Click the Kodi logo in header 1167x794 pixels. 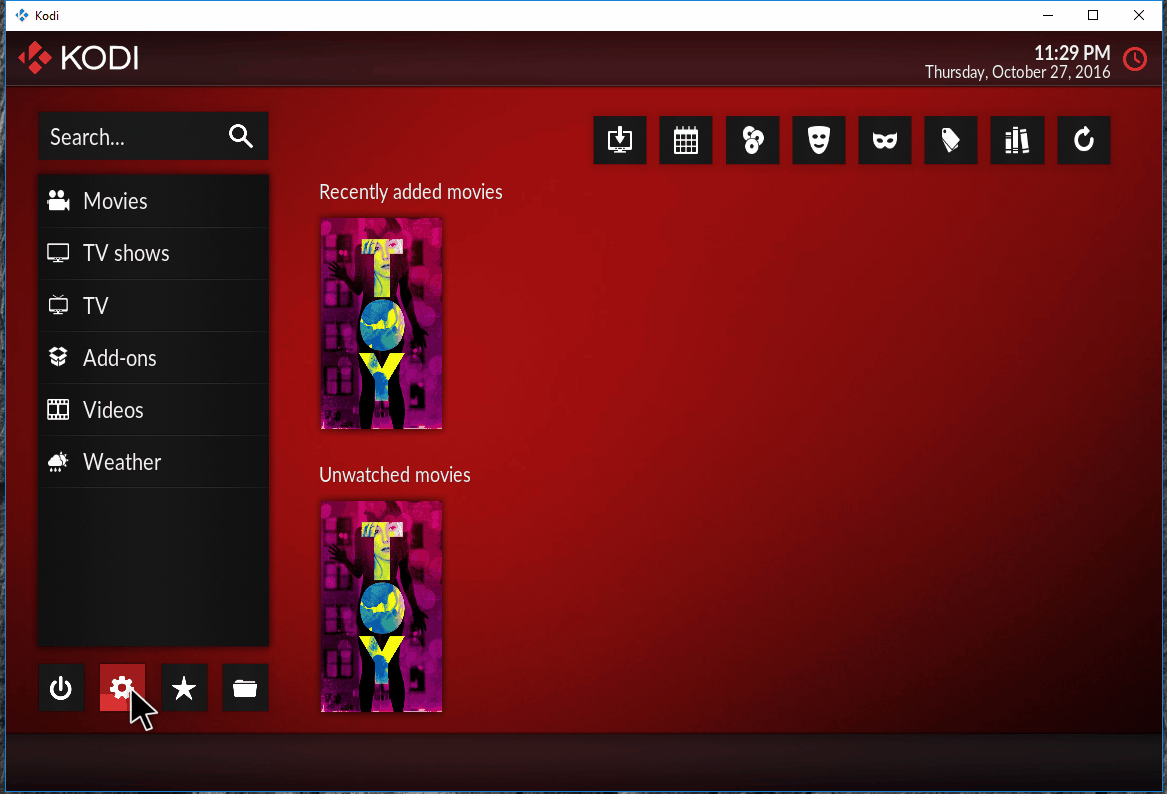point(78,58)
